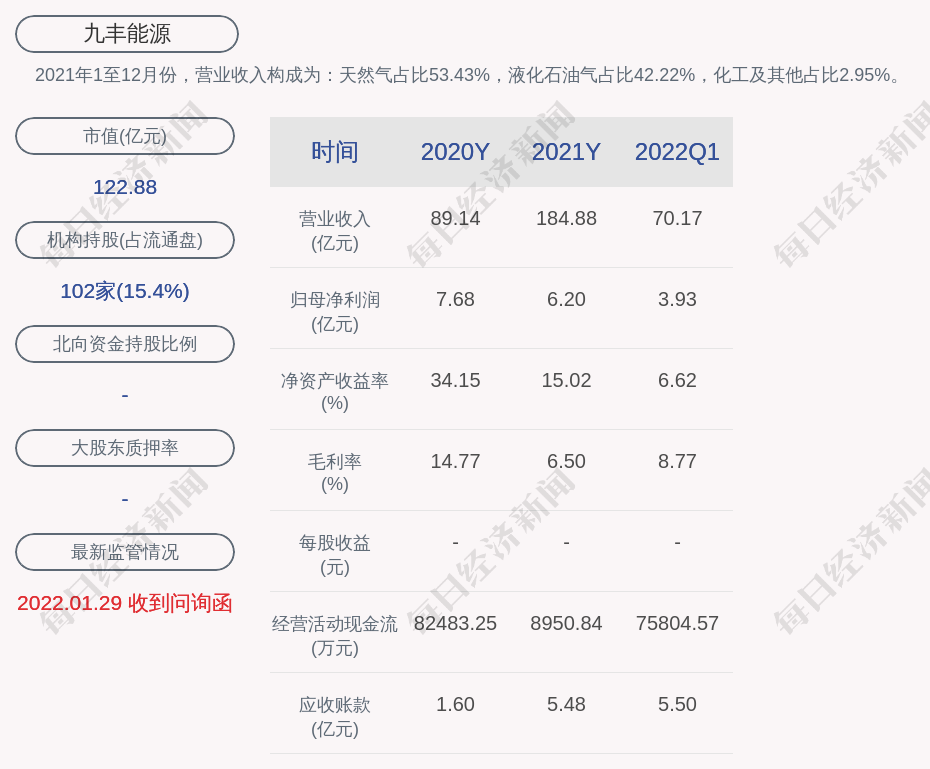The image size is (930, 769).
Task: Click the 184.88 revenue value for 2021Y
Action: [x=566, y=218]
